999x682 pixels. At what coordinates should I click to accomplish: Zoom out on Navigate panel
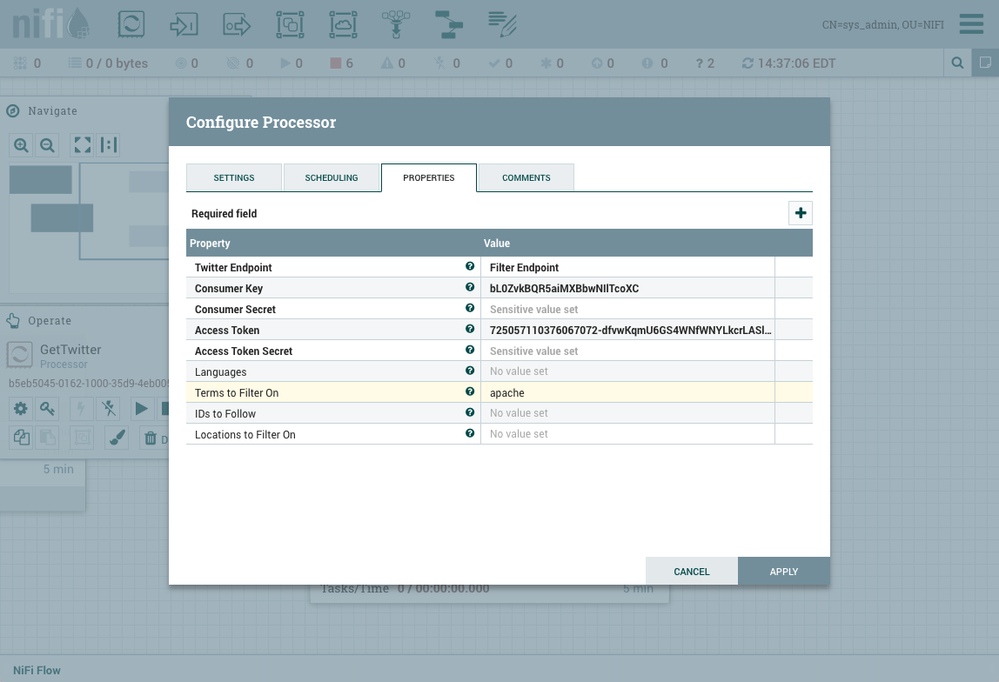(47, 145)
